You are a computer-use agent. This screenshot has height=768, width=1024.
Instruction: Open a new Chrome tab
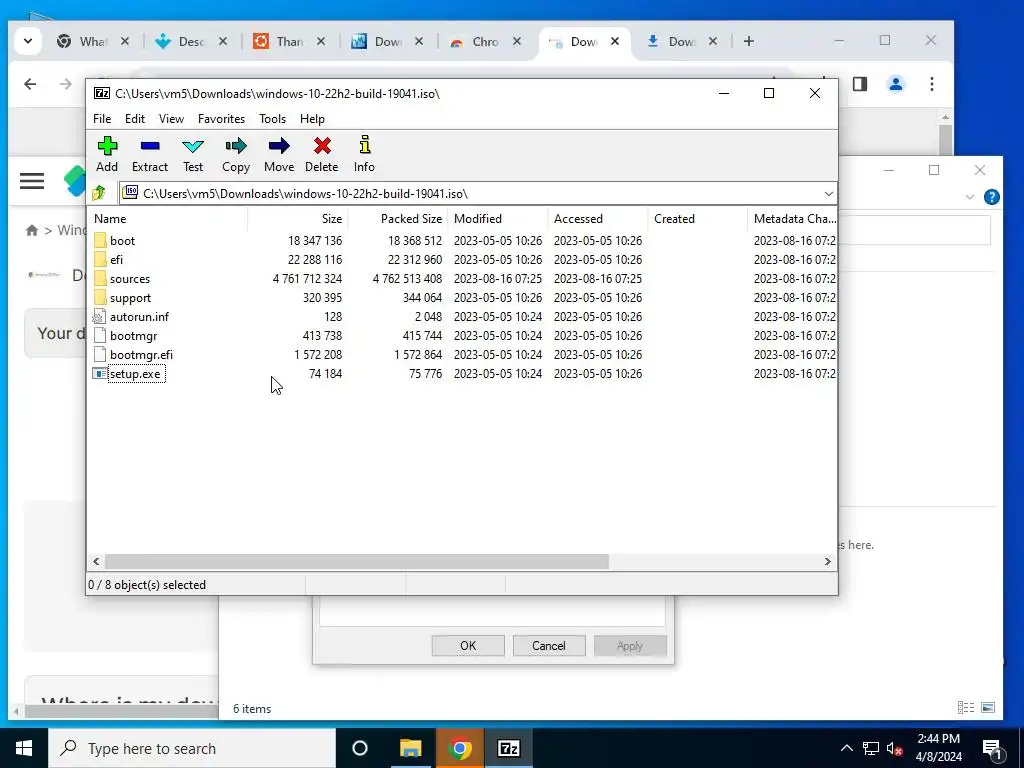(749, 41)
